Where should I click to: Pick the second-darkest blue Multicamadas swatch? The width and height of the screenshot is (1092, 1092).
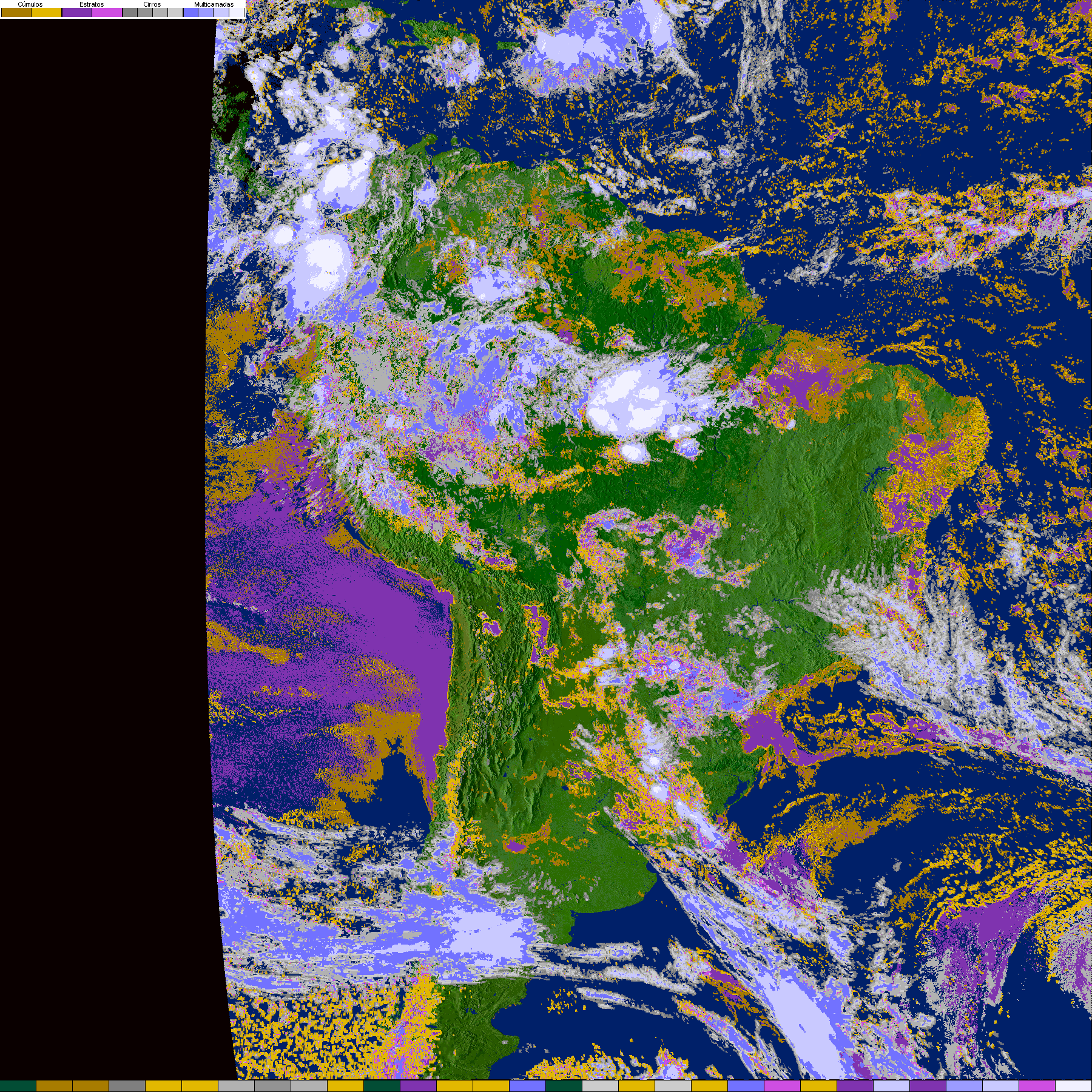[x=206, y=12]
